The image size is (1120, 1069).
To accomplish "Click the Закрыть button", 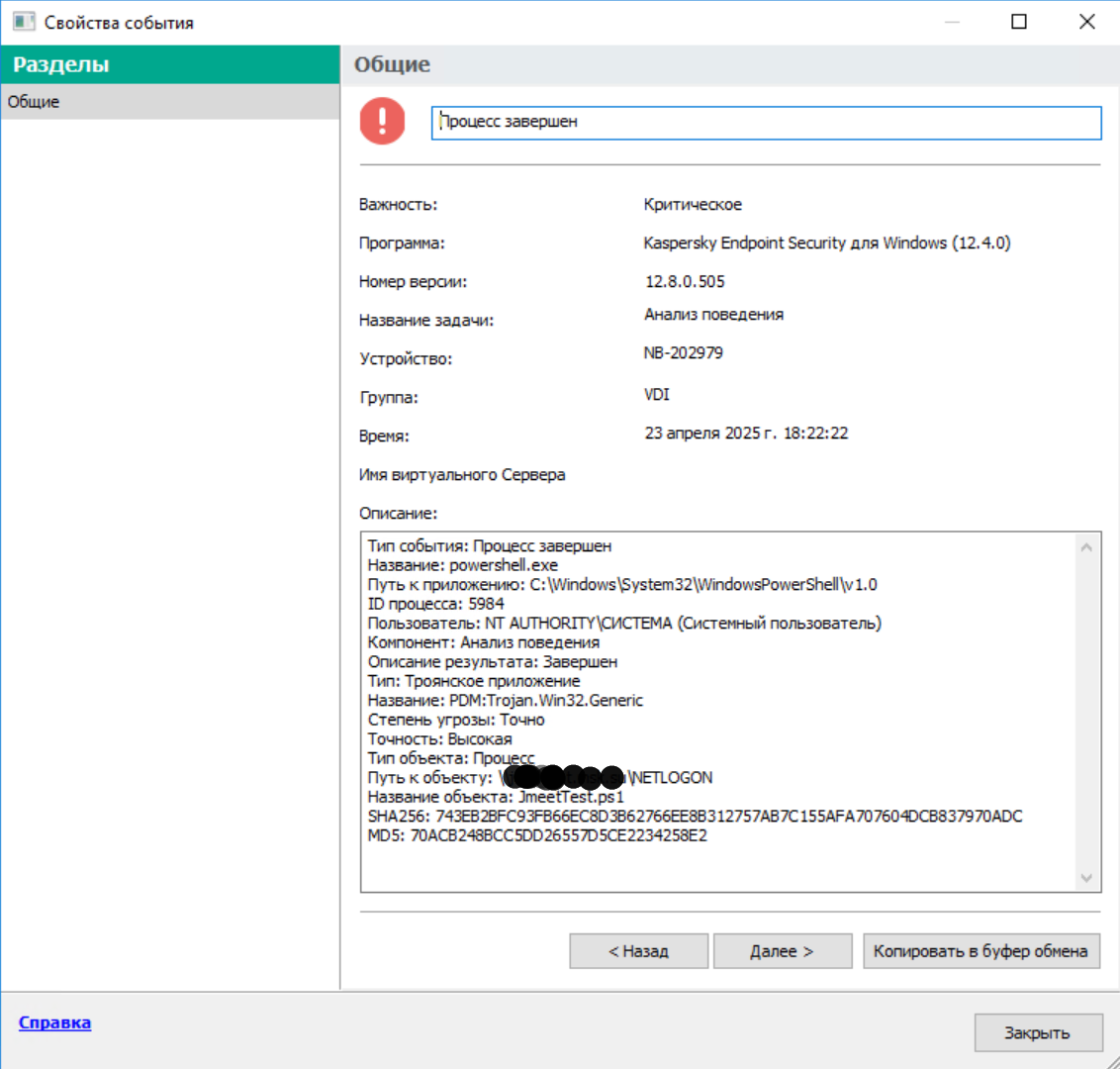I will pos(1038,1032).
